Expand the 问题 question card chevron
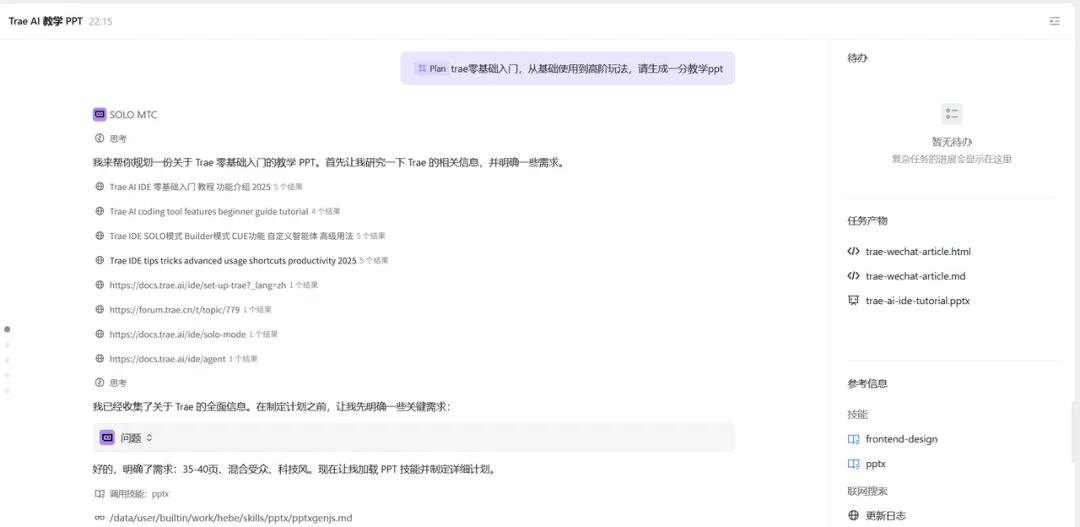The width and height of the screenshot is (1080, 527). pyautogui.click(x=149, y=437)
